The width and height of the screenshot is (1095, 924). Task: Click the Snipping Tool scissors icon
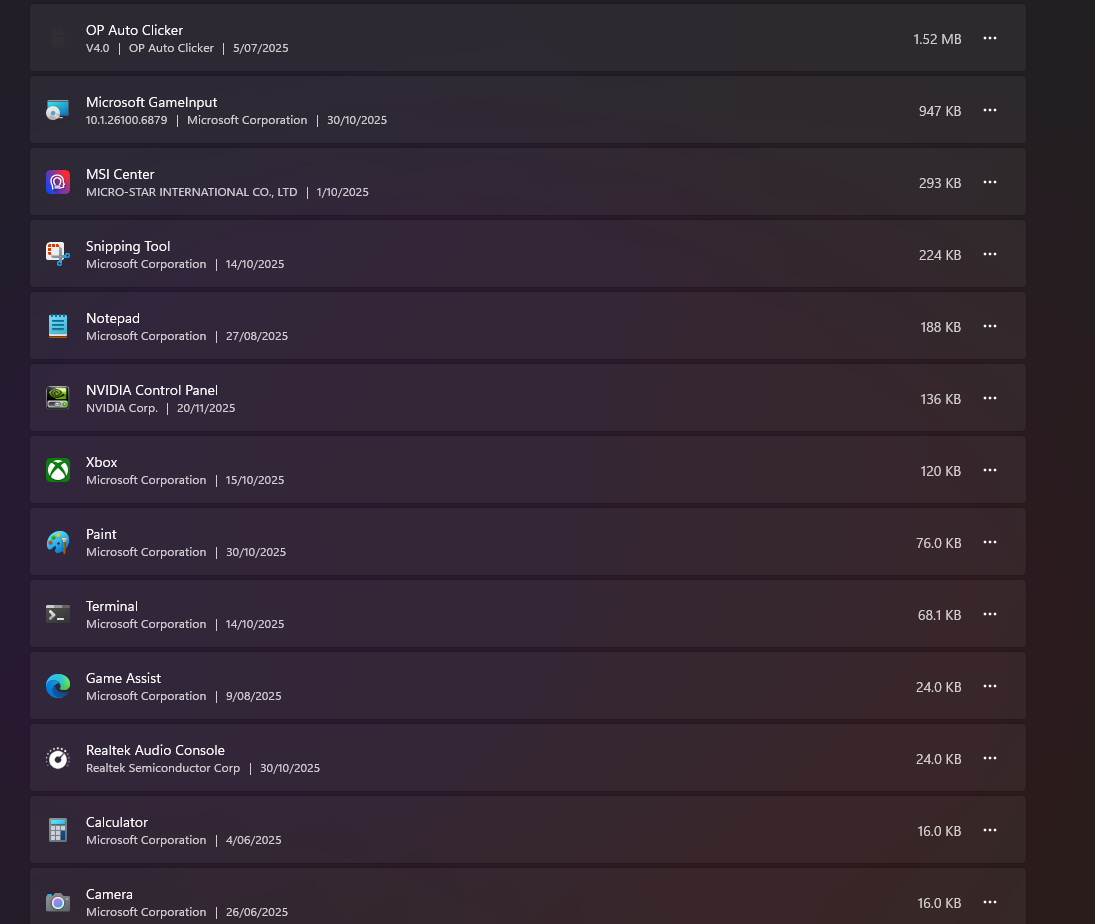58,254
